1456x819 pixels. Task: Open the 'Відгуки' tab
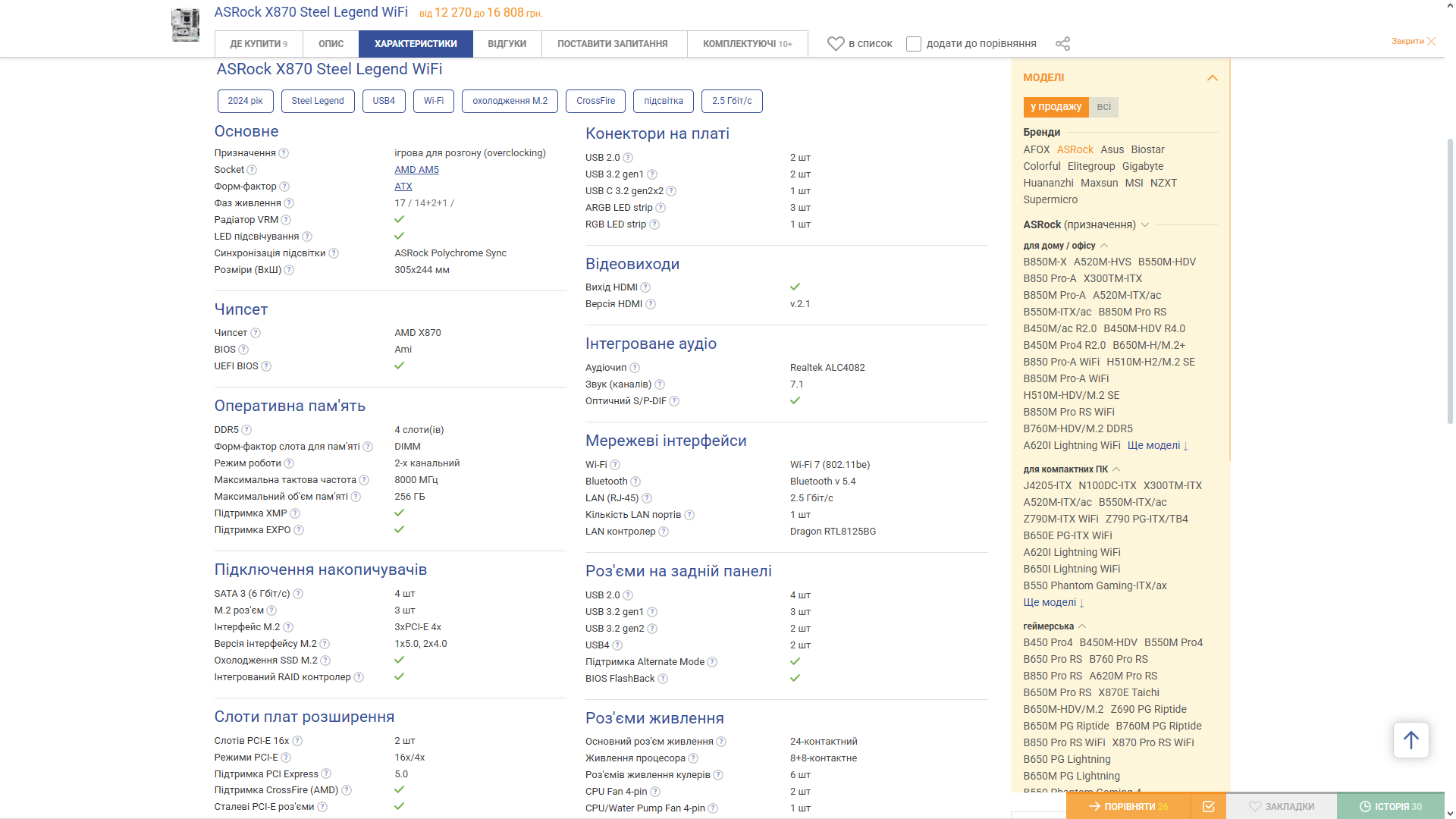(507, 44)
